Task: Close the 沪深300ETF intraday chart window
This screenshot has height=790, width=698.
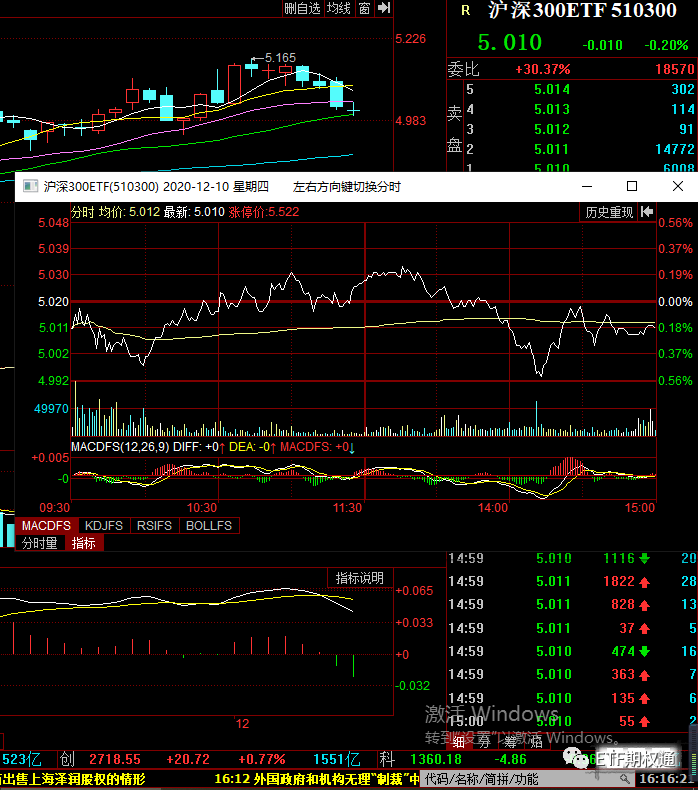Action: point(678,186)
